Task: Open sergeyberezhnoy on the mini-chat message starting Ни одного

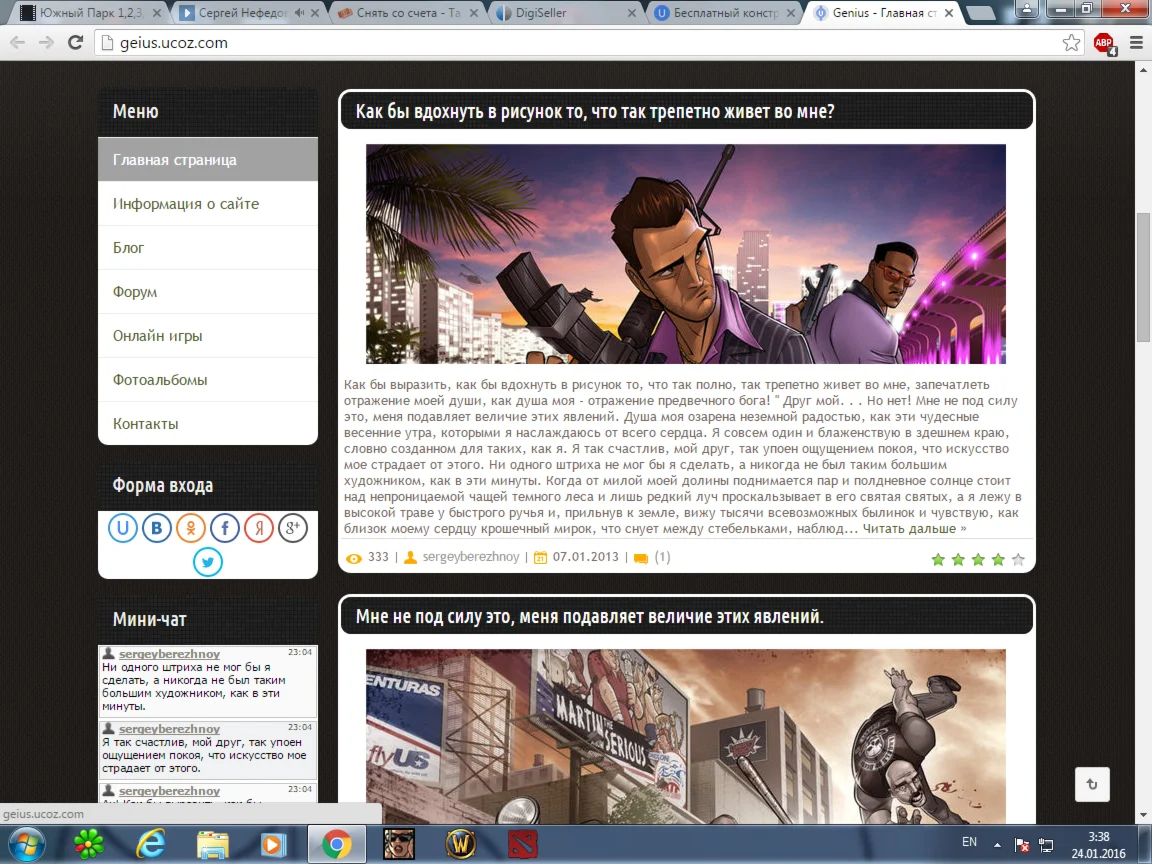Action: 169,654
